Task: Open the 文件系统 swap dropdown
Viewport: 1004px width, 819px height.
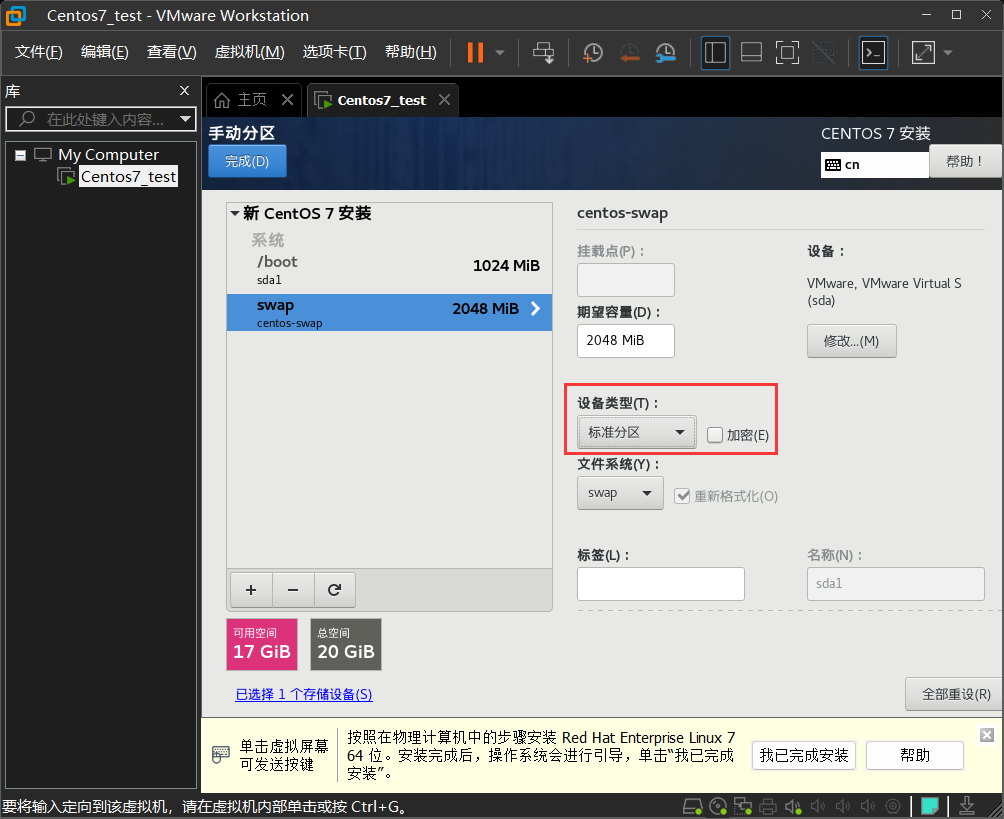Action: pyautogui.click(x=620, y=493)
